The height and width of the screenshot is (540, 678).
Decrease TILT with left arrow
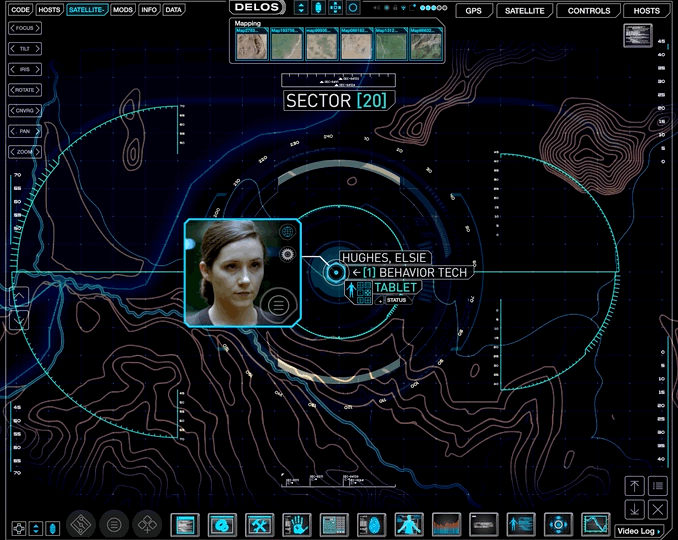12,49
